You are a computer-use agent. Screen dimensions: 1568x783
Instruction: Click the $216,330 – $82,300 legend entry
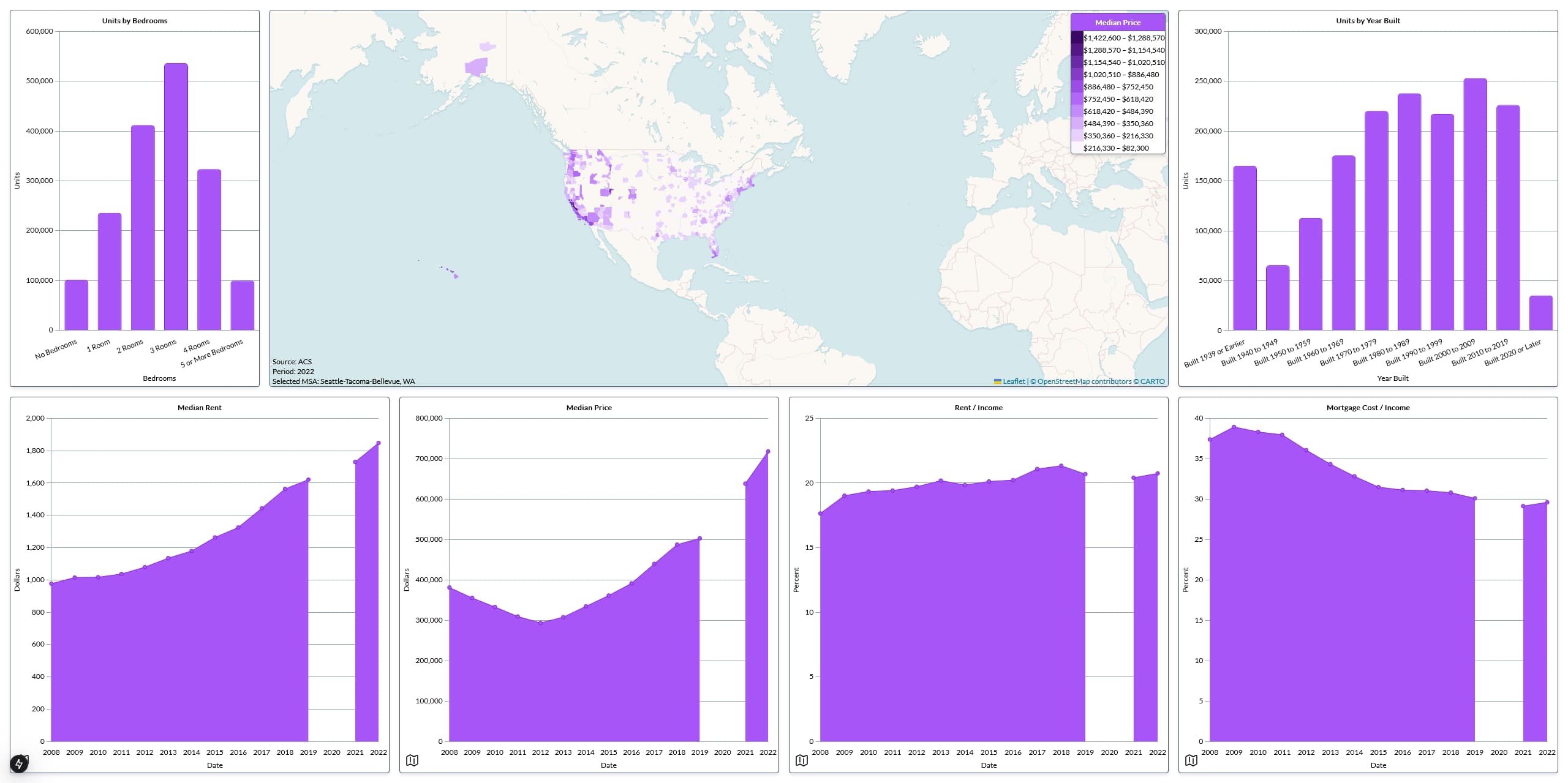click(1116, 148)
